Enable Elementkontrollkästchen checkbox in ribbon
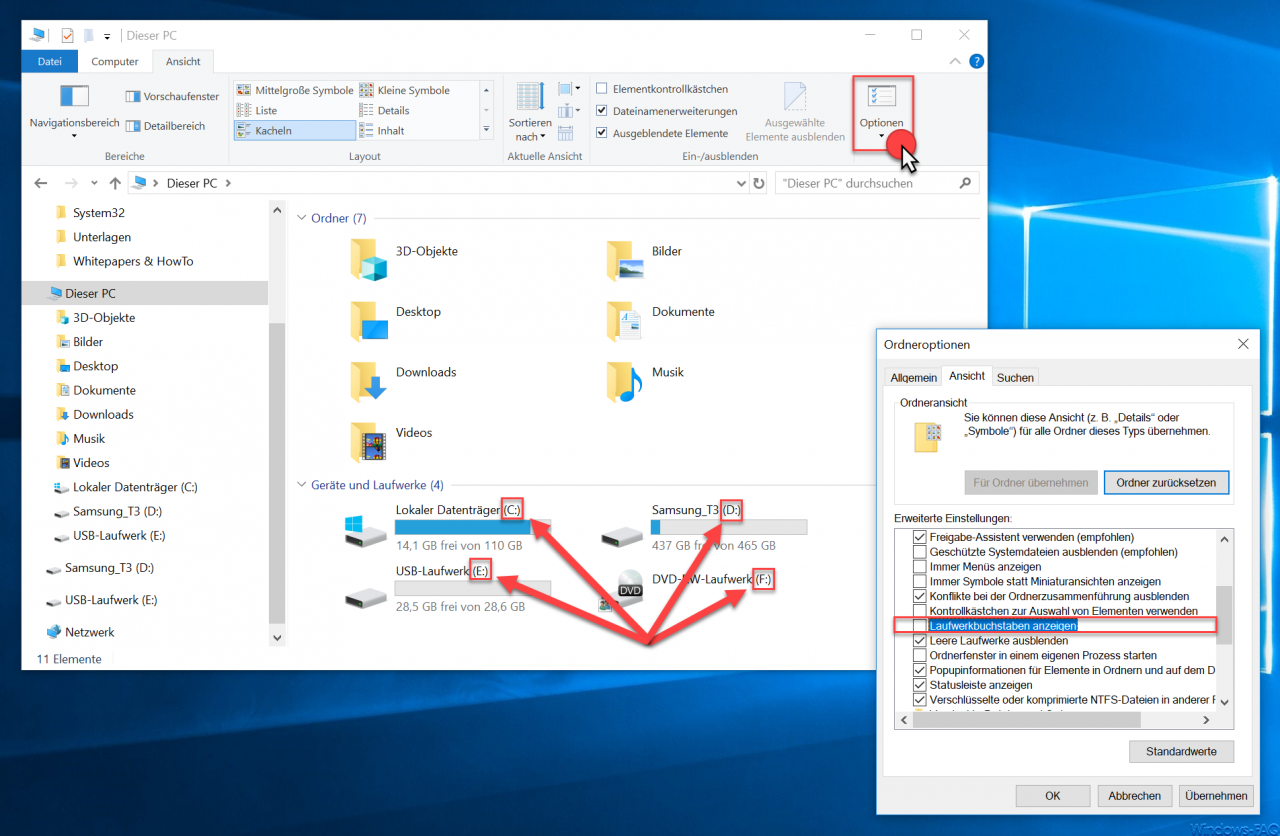 click(x=601, y=89)
